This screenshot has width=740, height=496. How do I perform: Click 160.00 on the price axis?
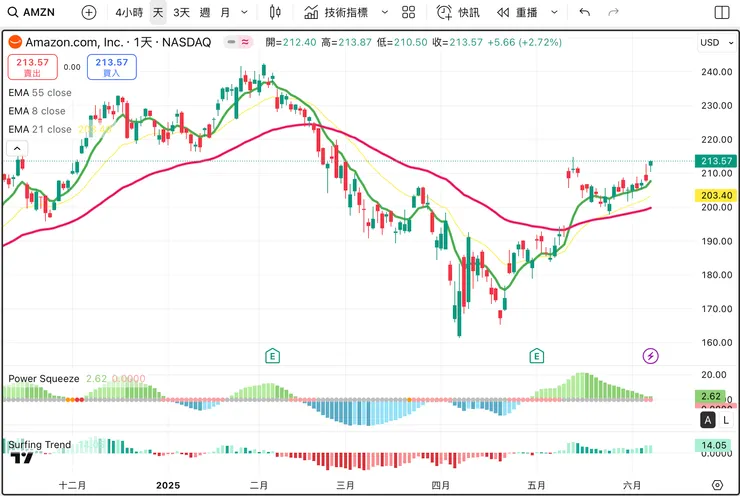pos(716,343)
